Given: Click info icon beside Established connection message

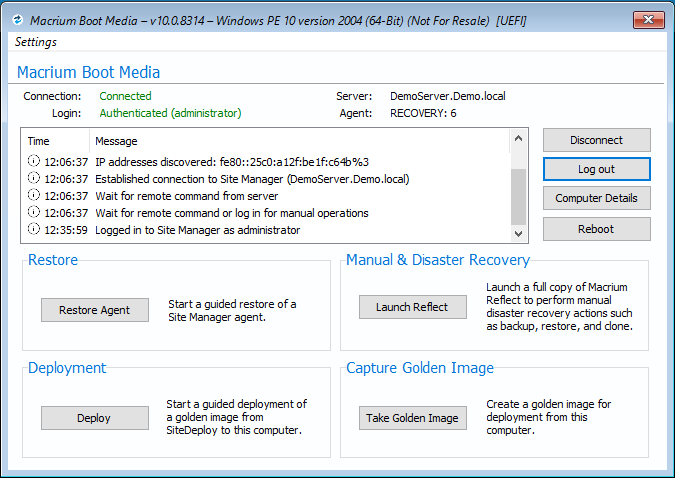Looking at the screenshot, I should pos(34,178).
